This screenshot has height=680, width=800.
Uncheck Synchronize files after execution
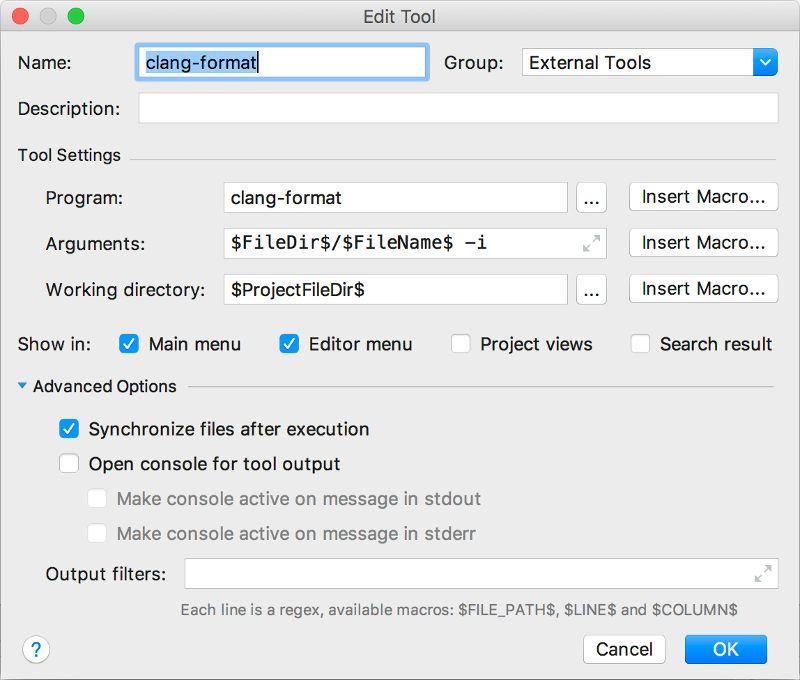click(x=69, y=429)
